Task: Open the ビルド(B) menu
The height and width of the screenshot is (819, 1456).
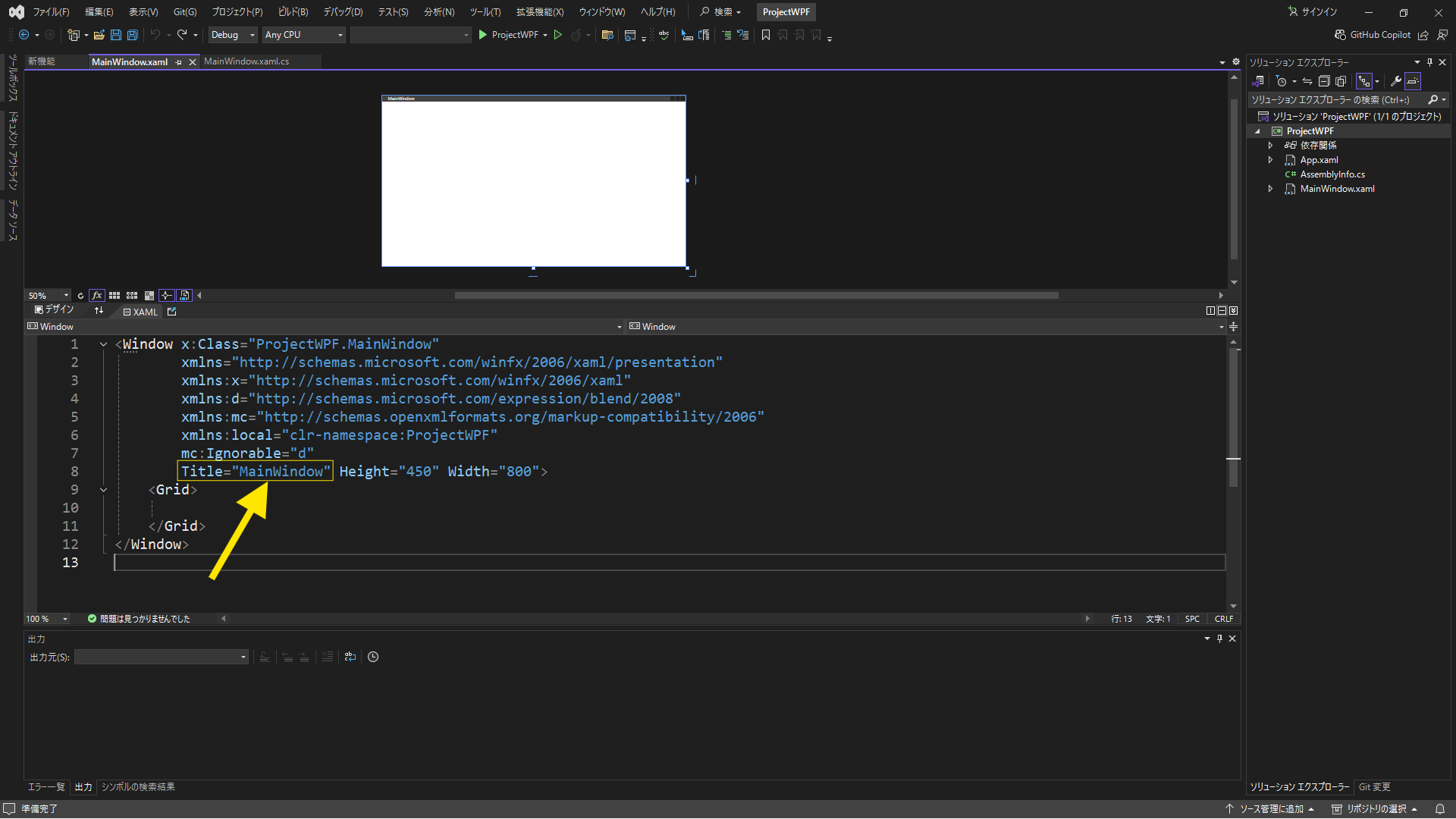Action: coord(293,12)
